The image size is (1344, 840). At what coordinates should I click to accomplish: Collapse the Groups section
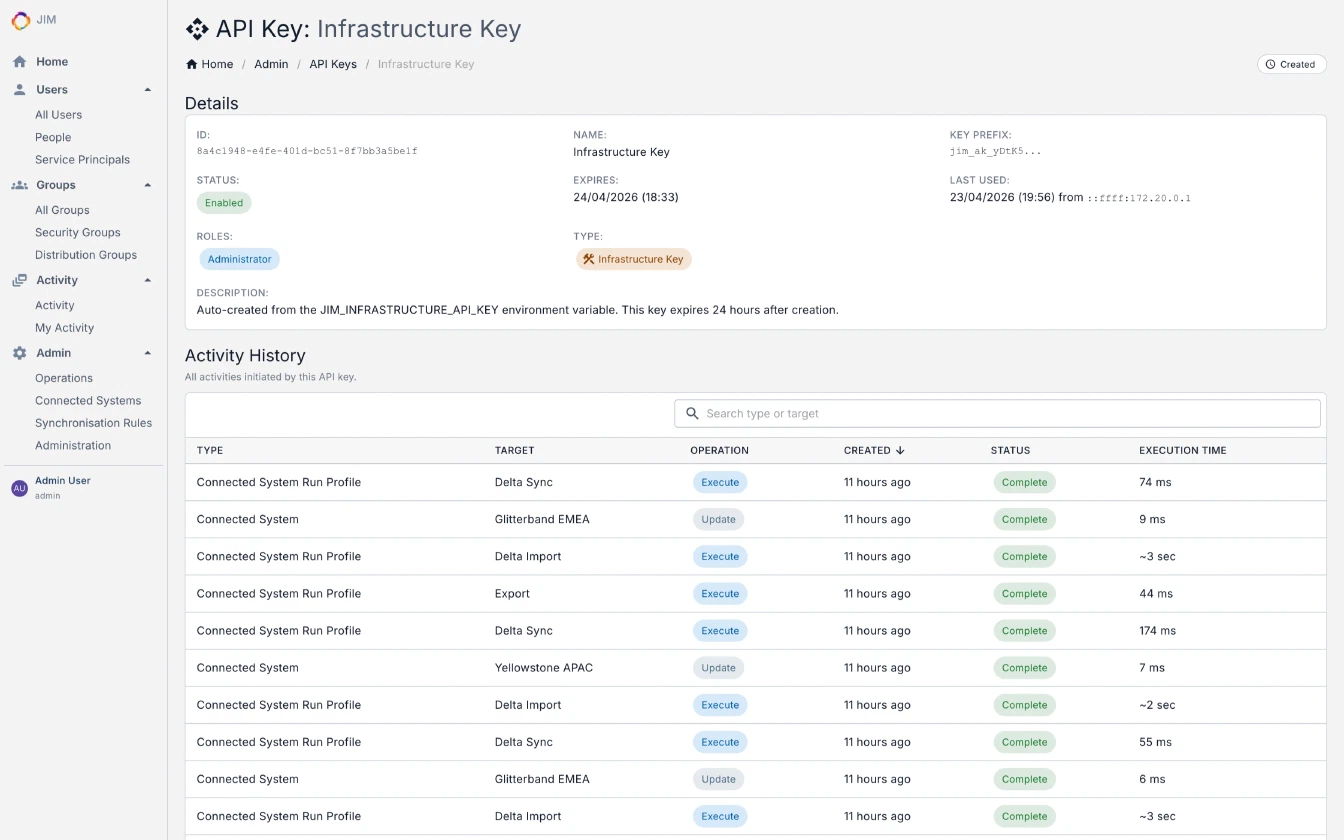pyautogui.click(x=148, y=184)
